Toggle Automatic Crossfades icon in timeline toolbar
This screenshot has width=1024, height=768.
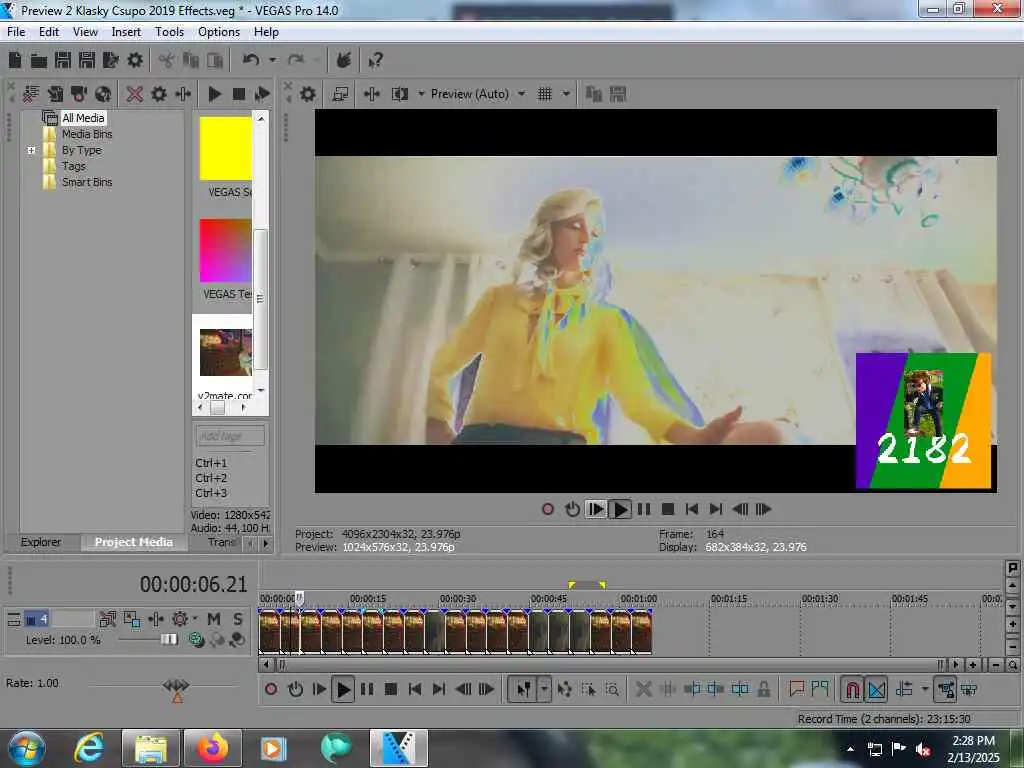pos(877,689)
